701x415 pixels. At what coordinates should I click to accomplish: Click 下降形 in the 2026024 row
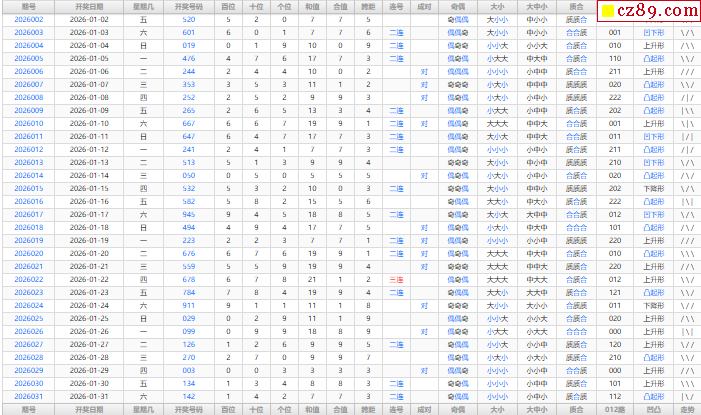coord(654,305)
